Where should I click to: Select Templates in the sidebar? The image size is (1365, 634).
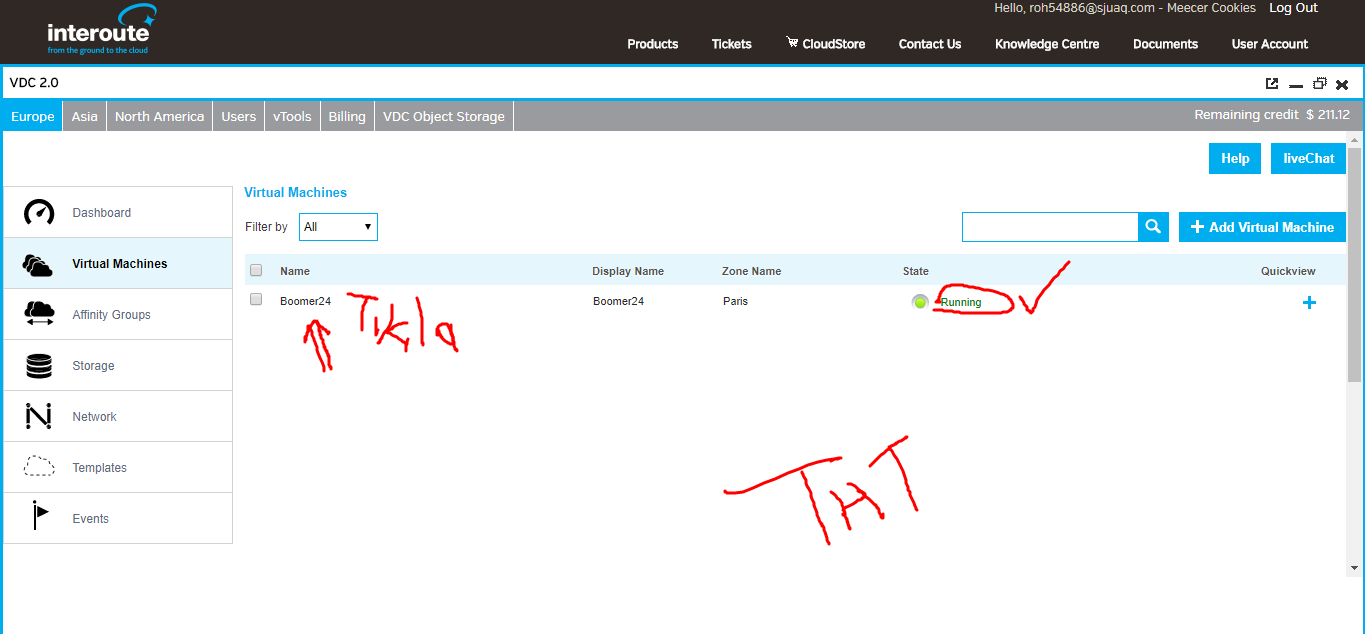[x=118, y=467]
